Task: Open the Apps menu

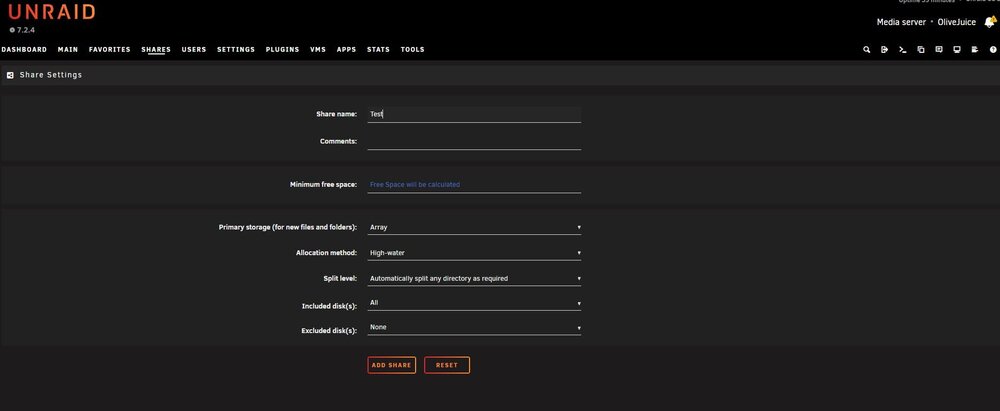Action: point(346,50)
